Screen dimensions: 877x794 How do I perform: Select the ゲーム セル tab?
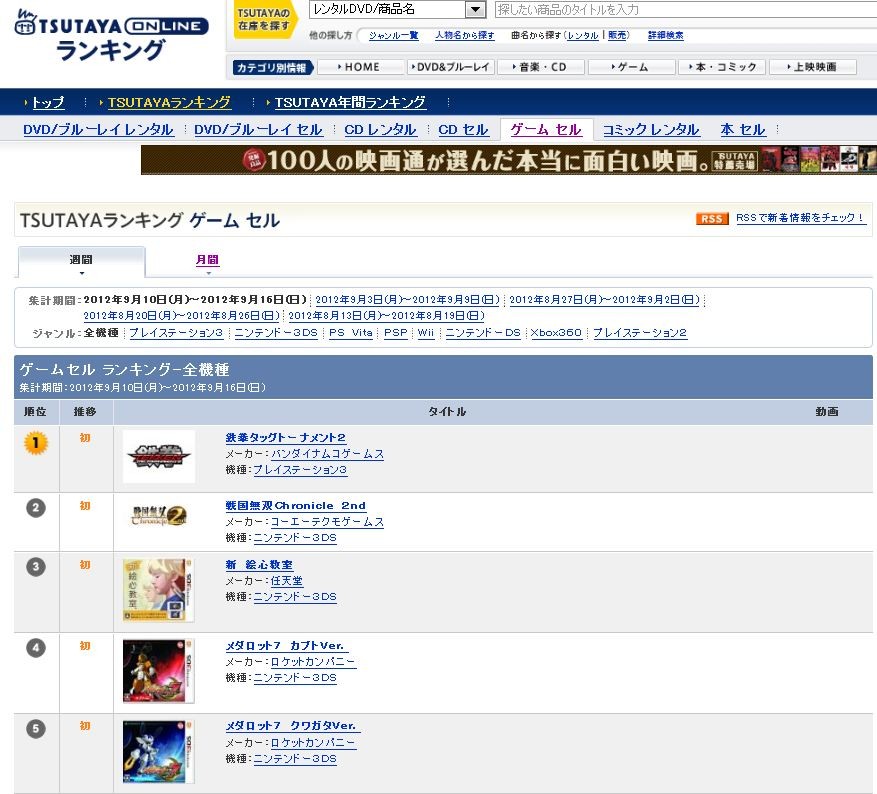(546, 130)
